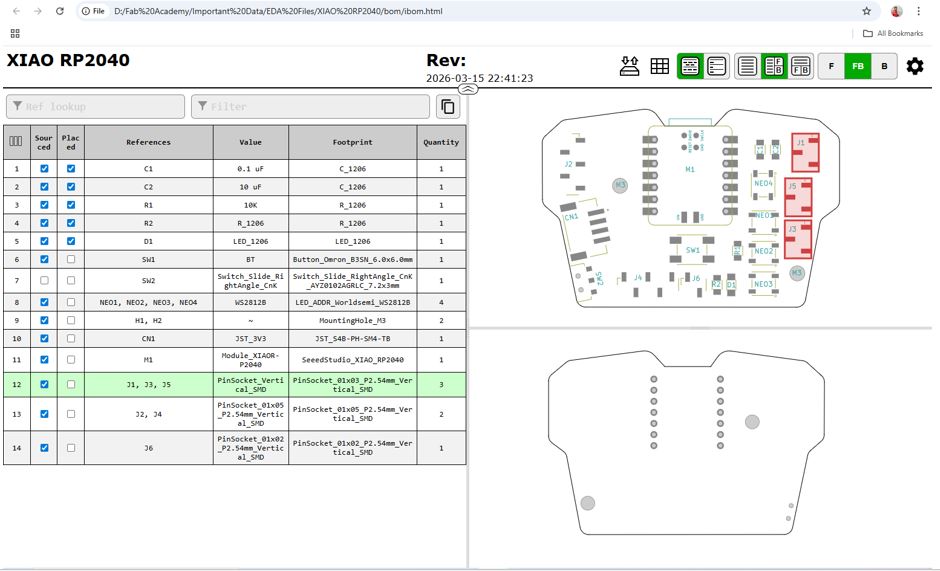This screenshot has width=940, height=571.
Task: Open Chrome three-dot menu
Action: pyautogui.click(x=918, y=11)
